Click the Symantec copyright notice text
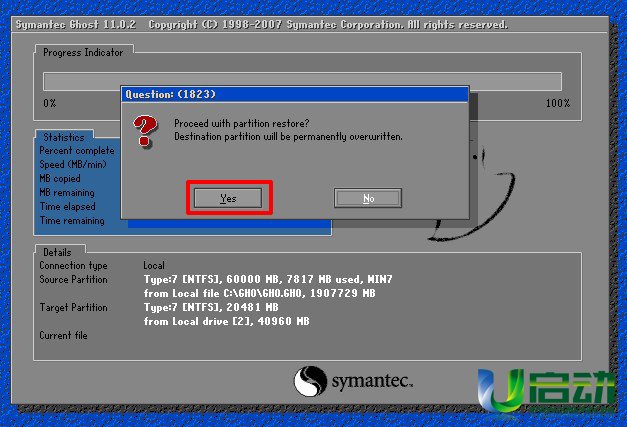This screenshot has height=427, width=627. click(x=328, y=25)
